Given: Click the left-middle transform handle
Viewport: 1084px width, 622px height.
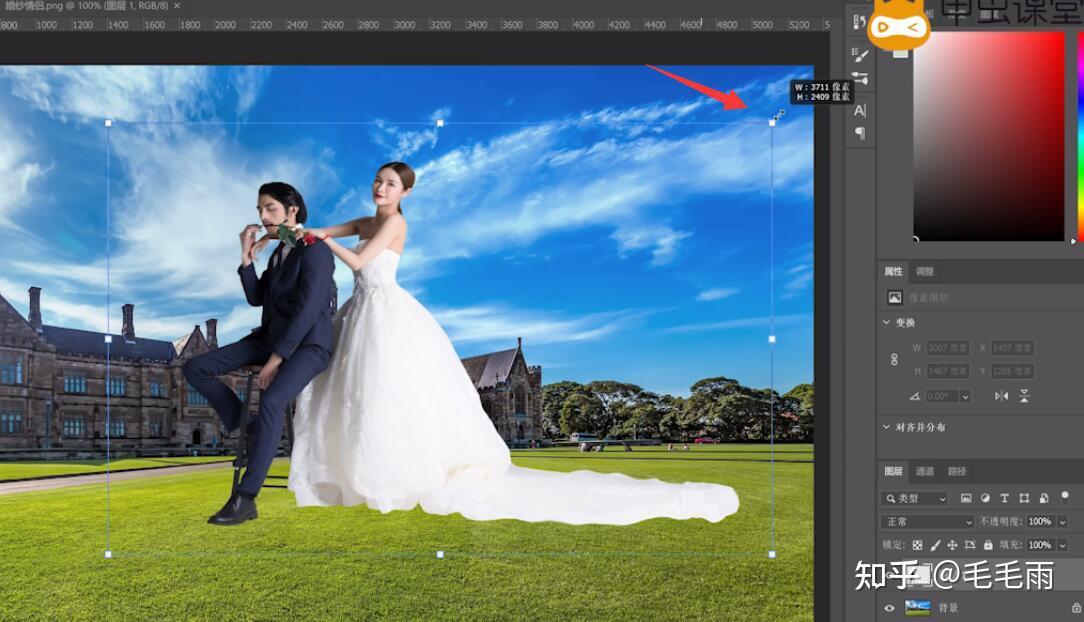Looking at the screenshot, I should [109, 339].
